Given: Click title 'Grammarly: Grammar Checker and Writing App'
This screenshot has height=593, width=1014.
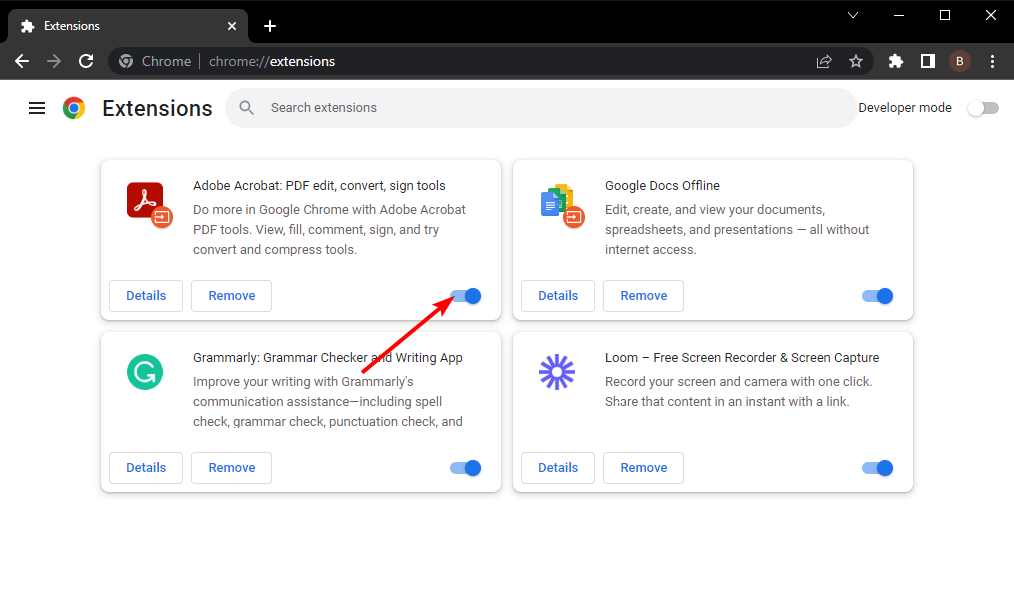Looking at the screenshot, I should coord(327,358).
